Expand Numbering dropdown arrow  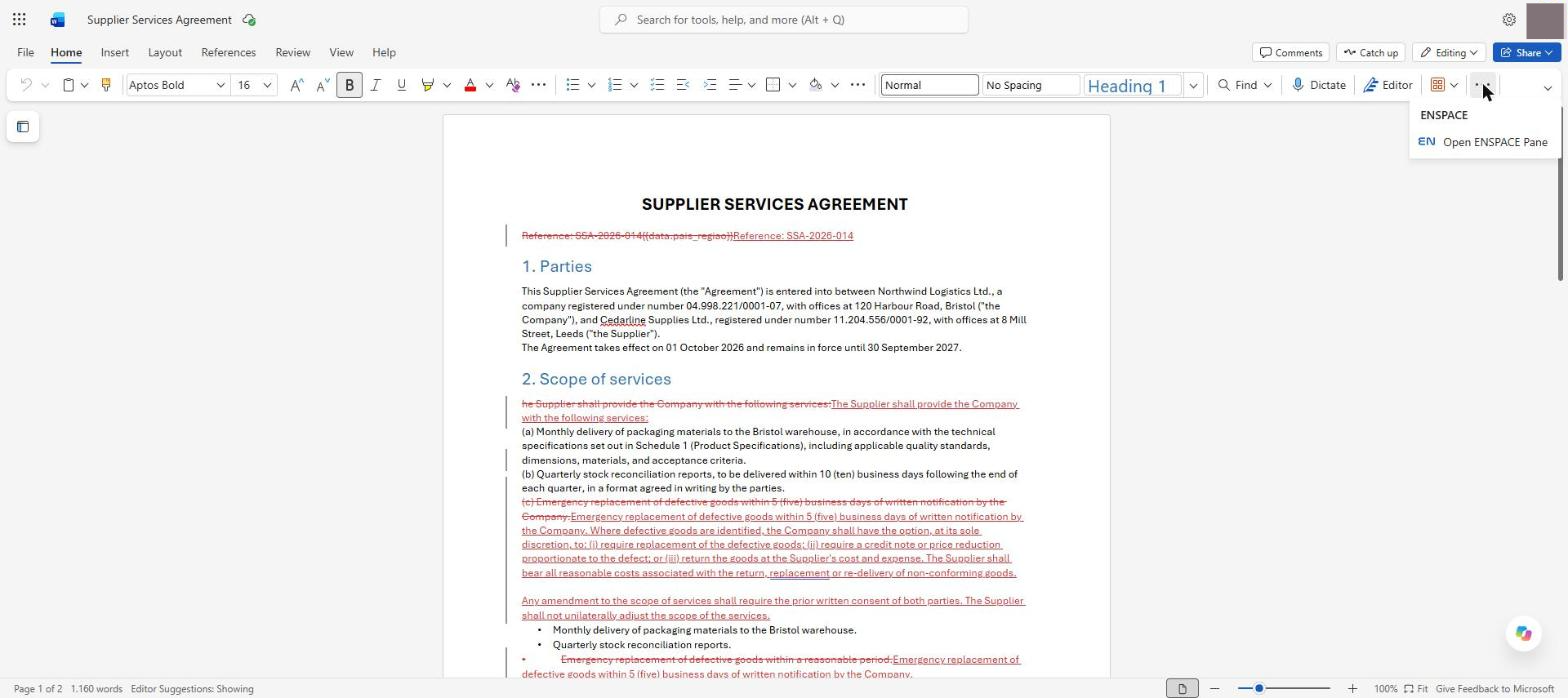coord(634,85)
